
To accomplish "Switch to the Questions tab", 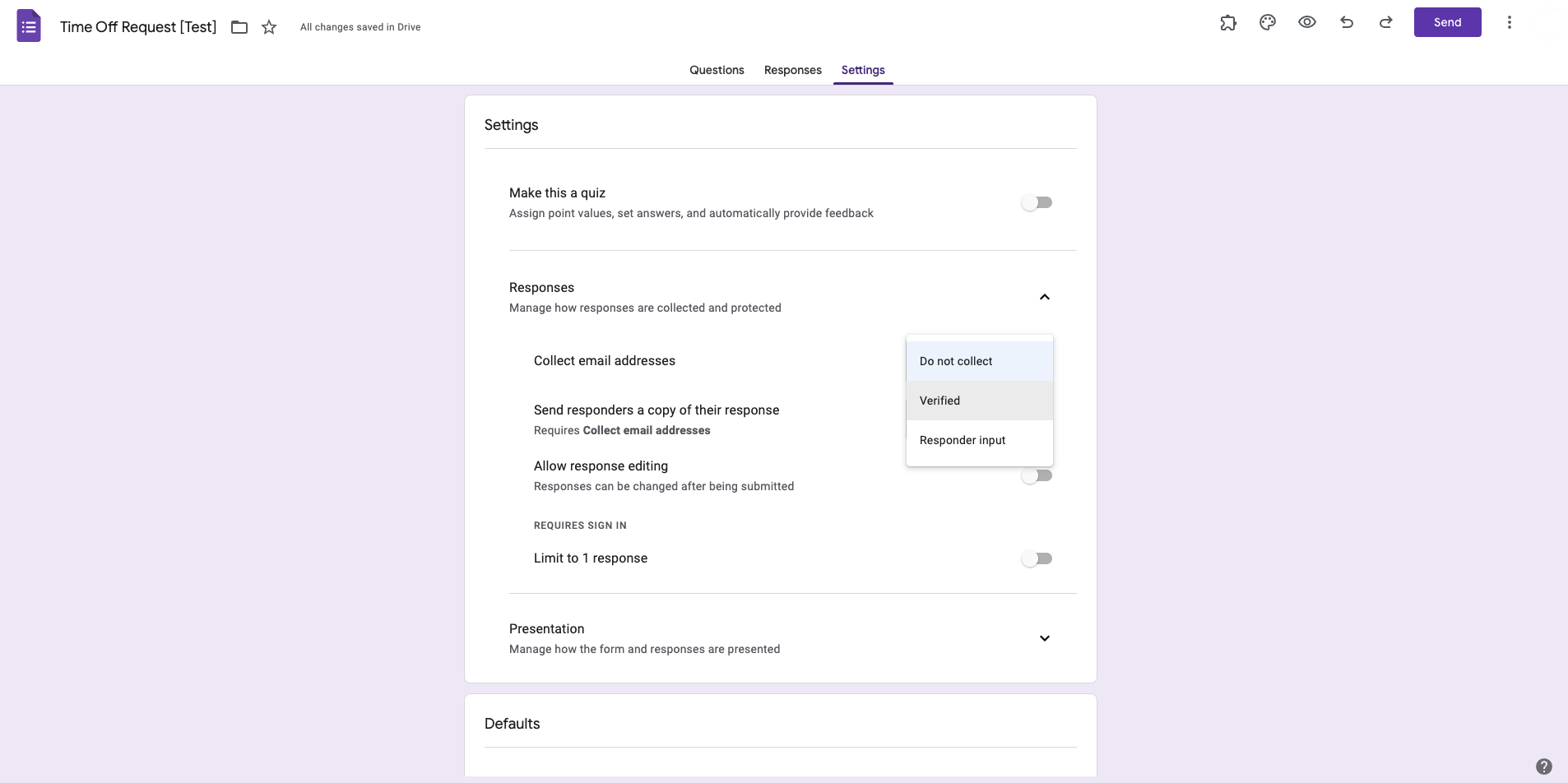I will click(x=717, y=70).
